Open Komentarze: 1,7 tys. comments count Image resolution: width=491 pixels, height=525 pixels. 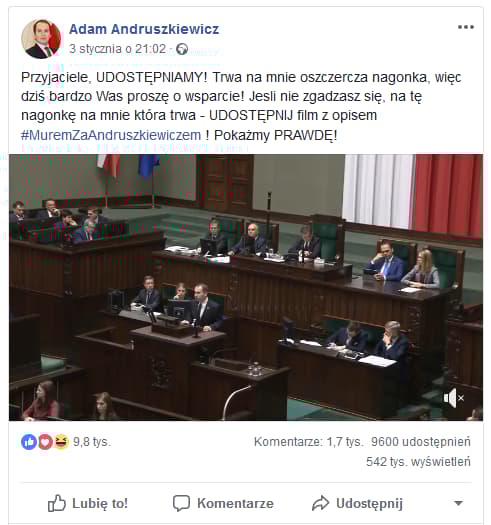pos(308,442)
